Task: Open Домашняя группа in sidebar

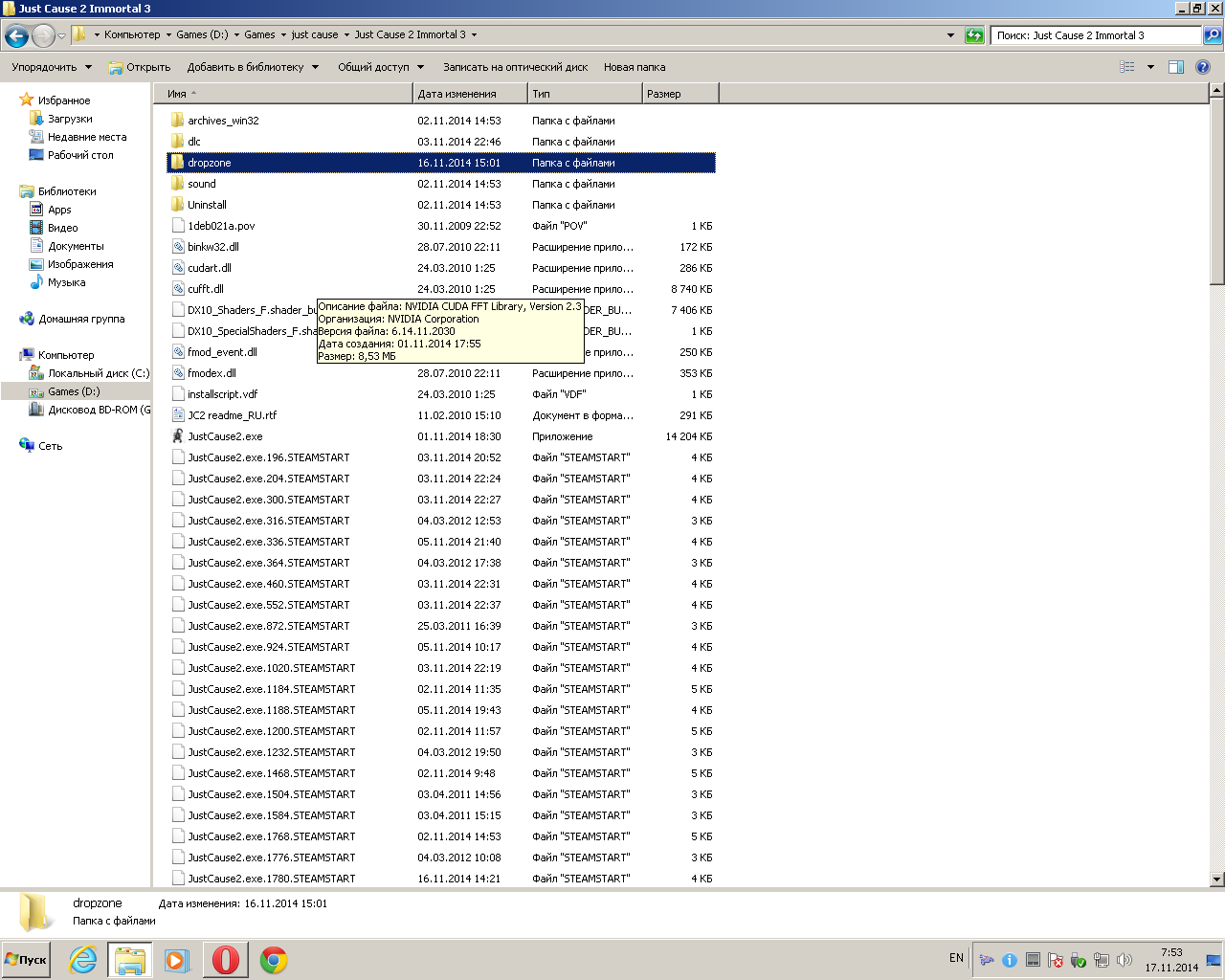Action: [x=81, y=319]
